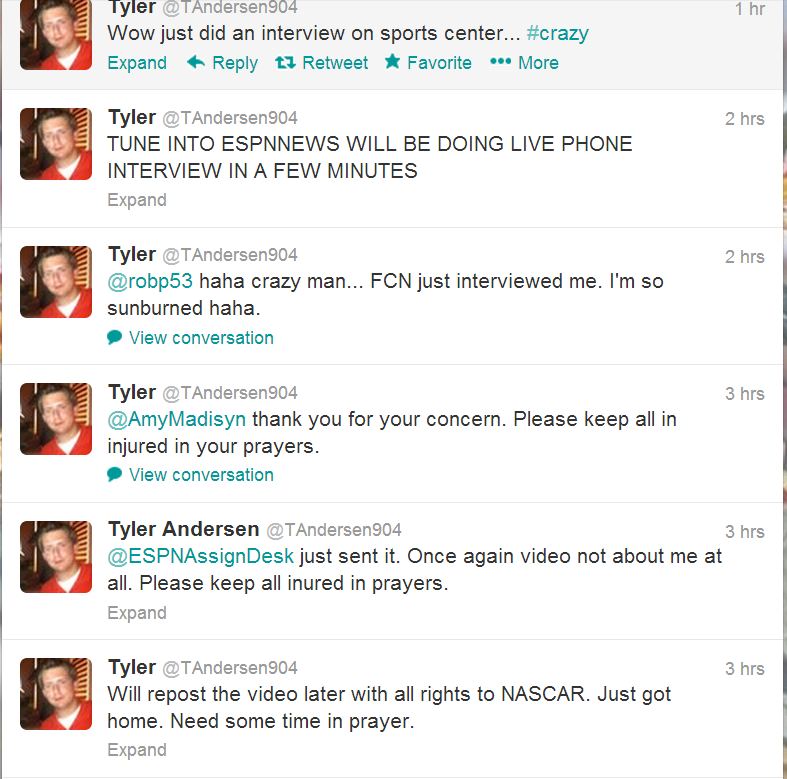Click the Reply arrow icon on top tweet
Image resolution: width=787 pixels, height=779 pixels.
pos(196,62)
